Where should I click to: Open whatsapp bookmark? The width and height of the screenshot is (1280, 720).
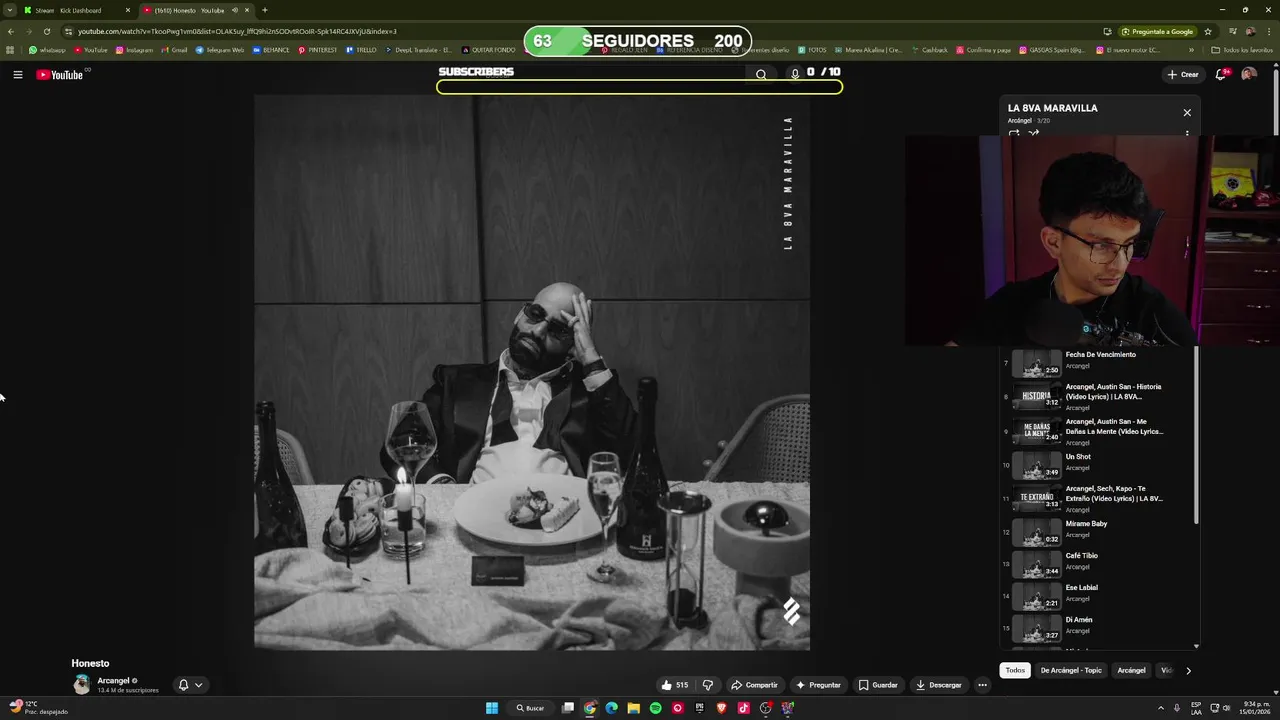tap(47, 50)
